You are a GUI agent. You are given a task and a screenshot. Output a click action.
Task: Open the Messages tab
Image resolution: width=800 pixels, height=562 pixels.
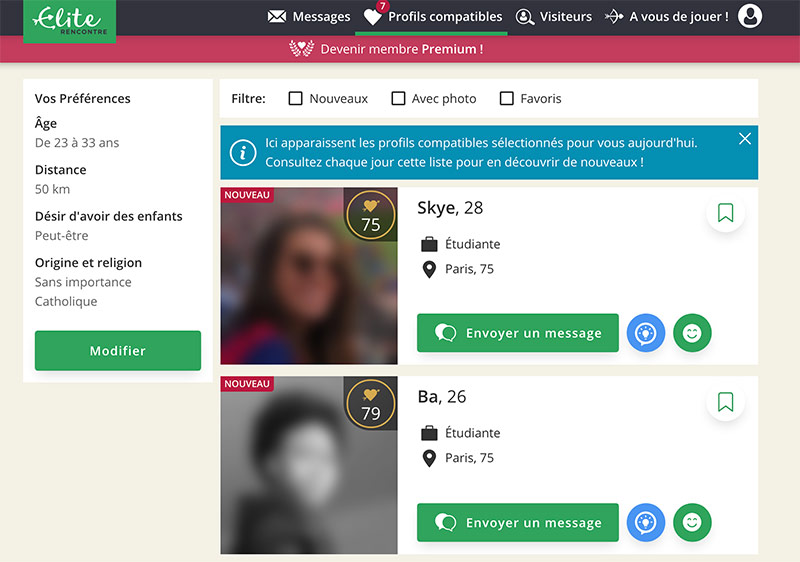coord(309,17)
